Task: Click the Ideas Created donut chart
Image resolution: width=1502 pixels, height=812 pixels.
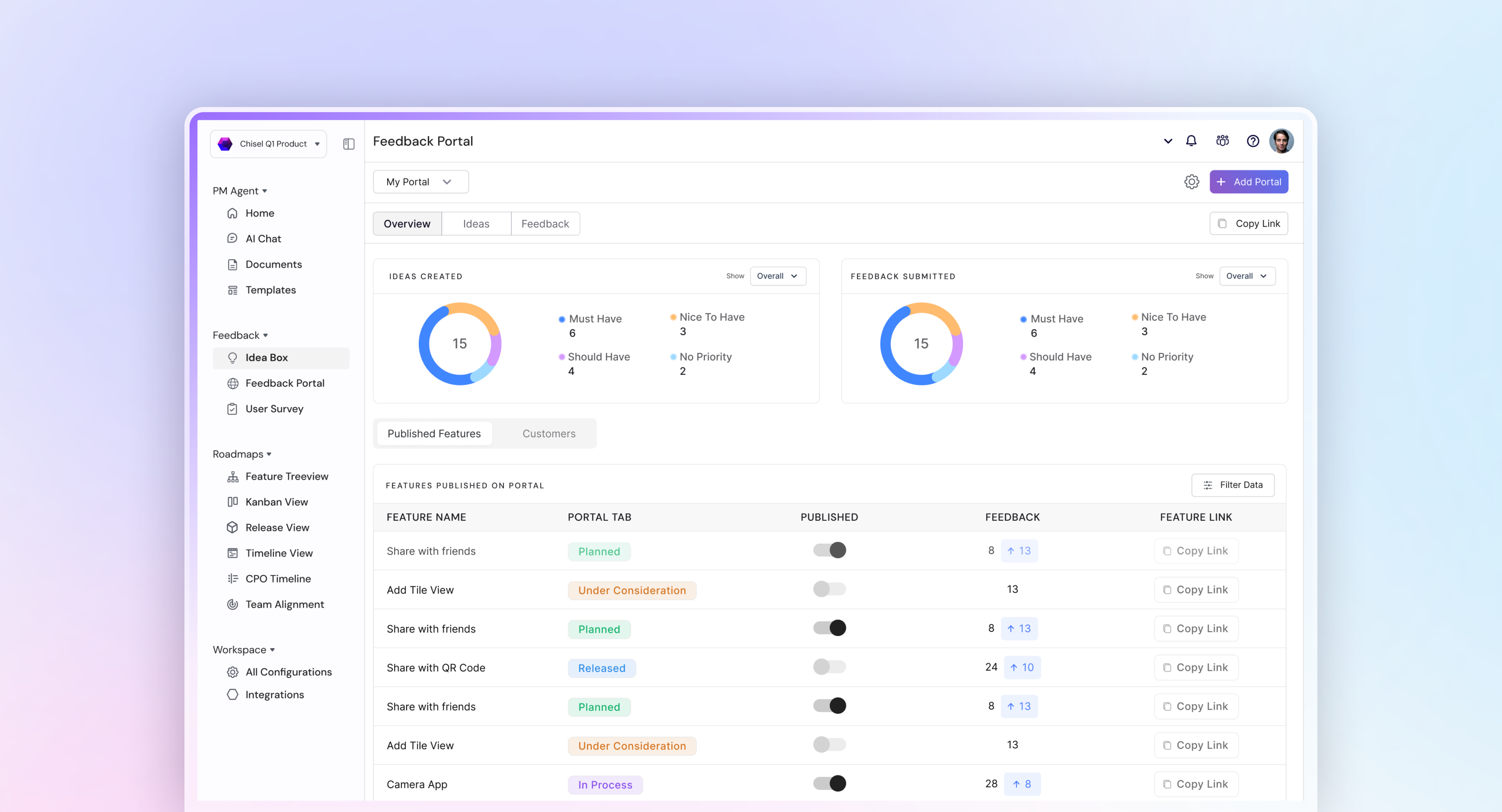Action: [459, 343]
